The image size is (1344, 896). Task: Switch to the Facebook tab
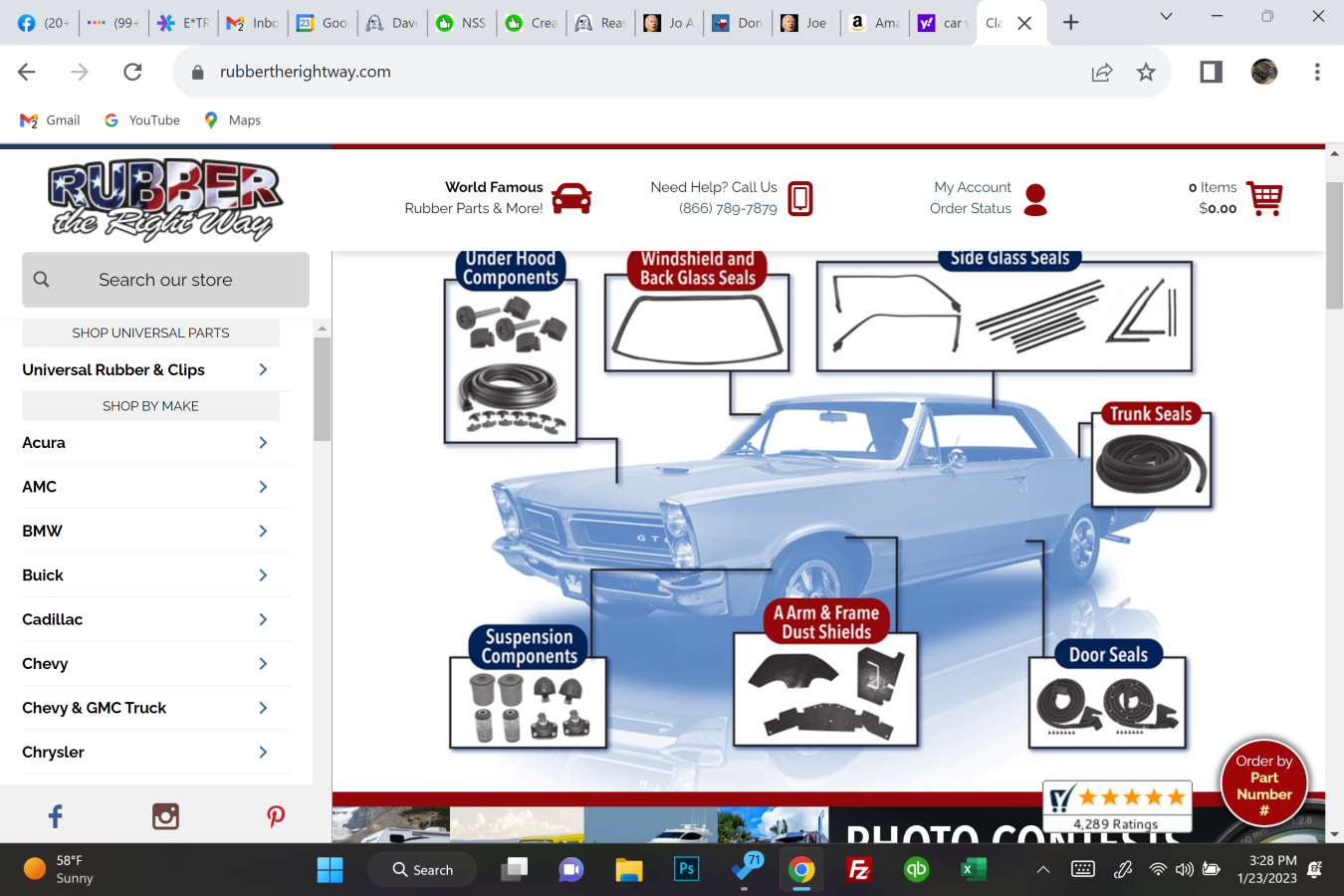pyautogui.click(x=43, y=23)
